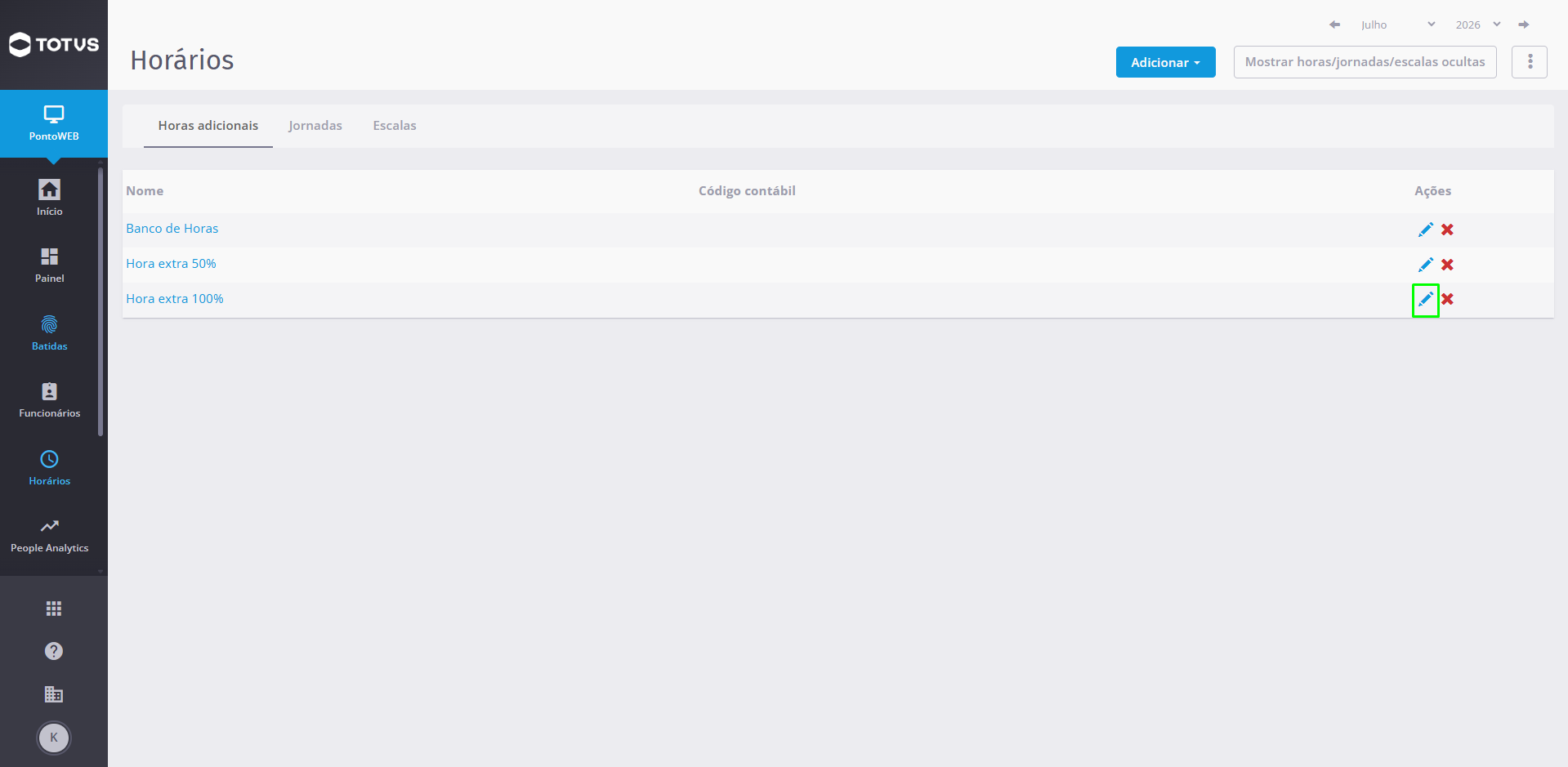Click the Nome column header

click(145, 191)
